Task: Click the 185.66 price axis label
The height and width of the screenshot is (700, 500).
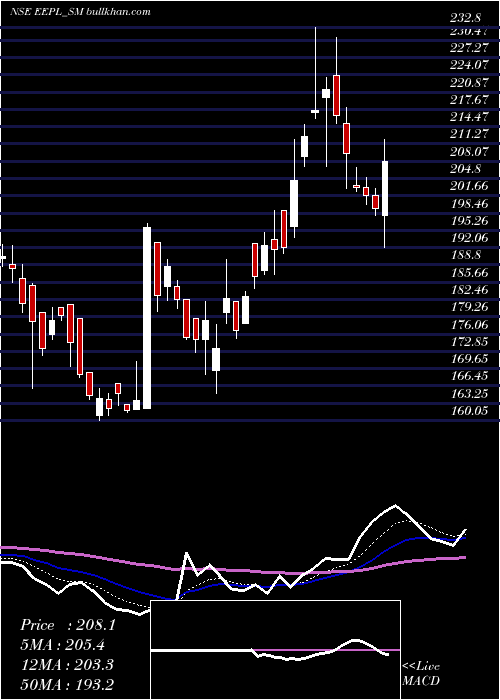Action: [x=468, y=273]
